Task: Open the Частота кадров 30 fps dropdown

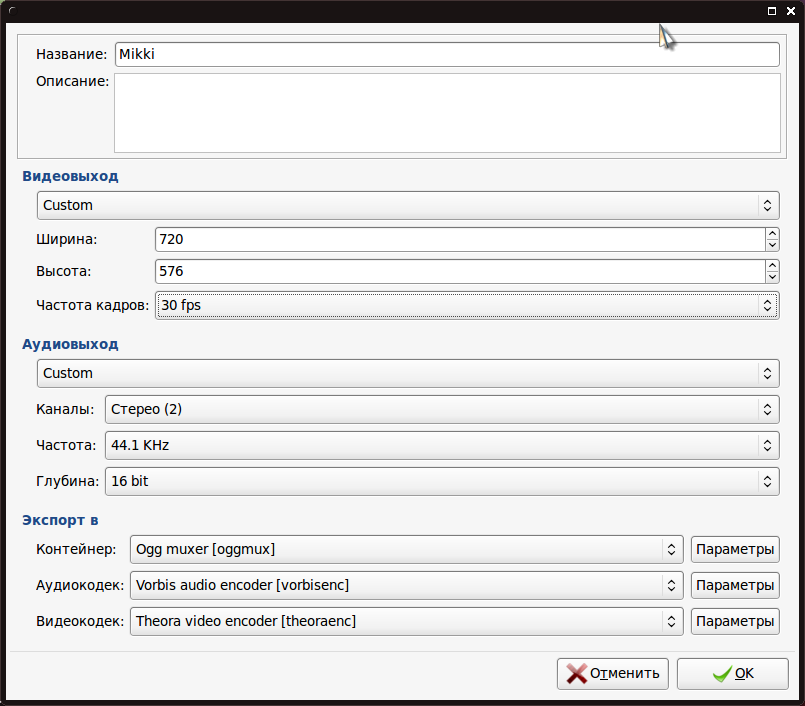Action: point(467,306)
